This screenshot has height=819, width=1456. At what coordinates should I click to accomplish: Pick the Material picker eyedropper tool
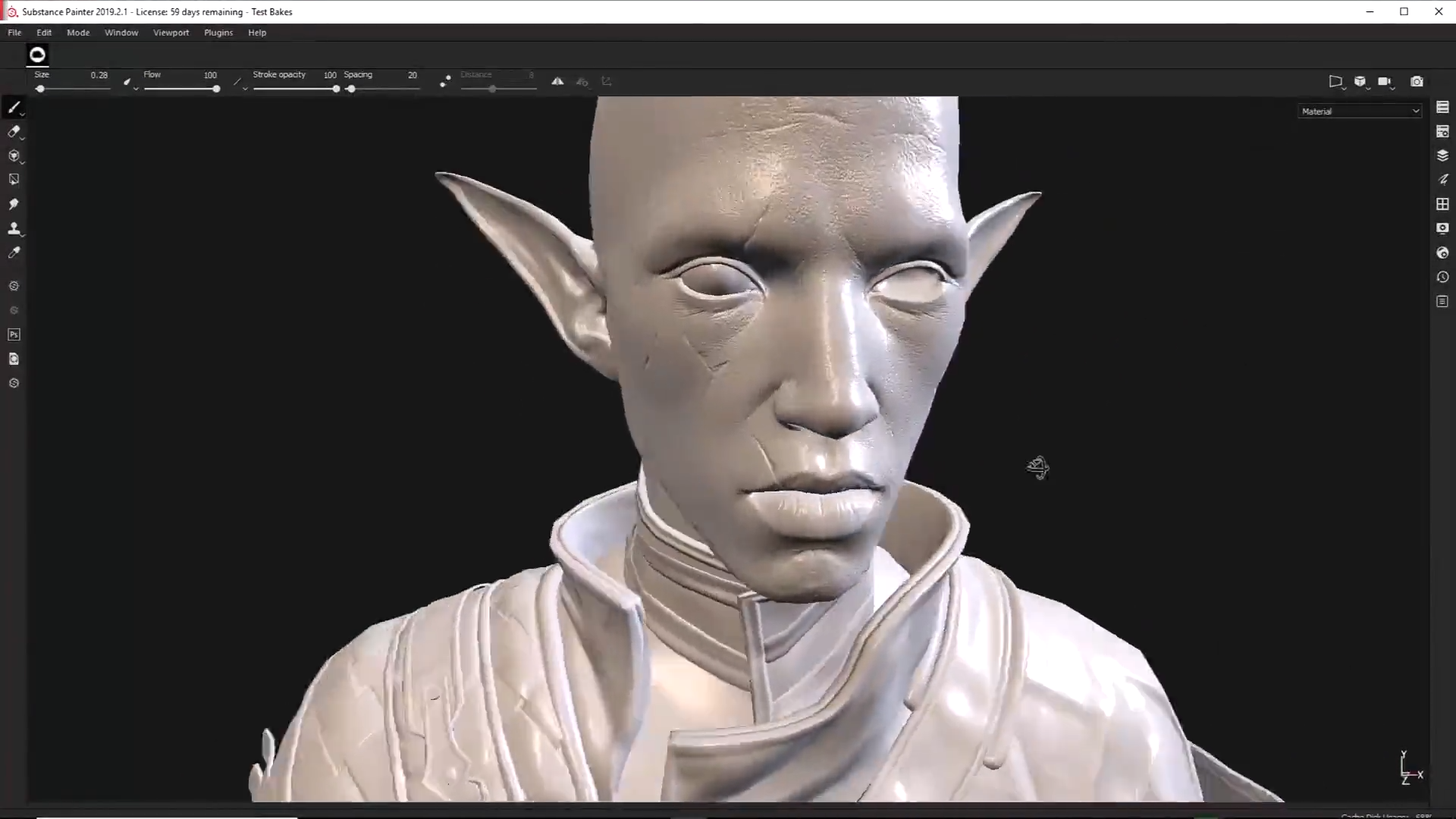pos(14,253)
